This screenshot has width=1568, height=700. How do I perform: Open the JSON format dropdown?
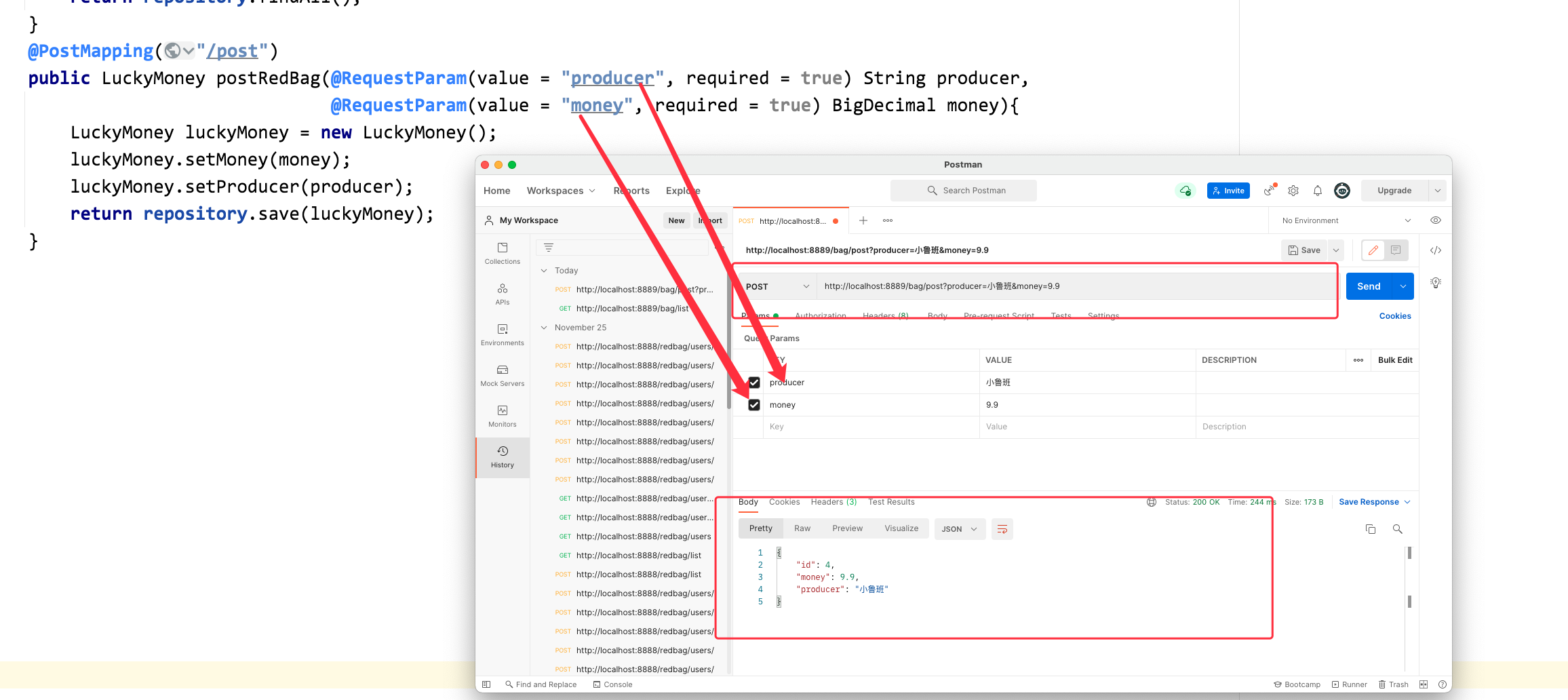959,529
